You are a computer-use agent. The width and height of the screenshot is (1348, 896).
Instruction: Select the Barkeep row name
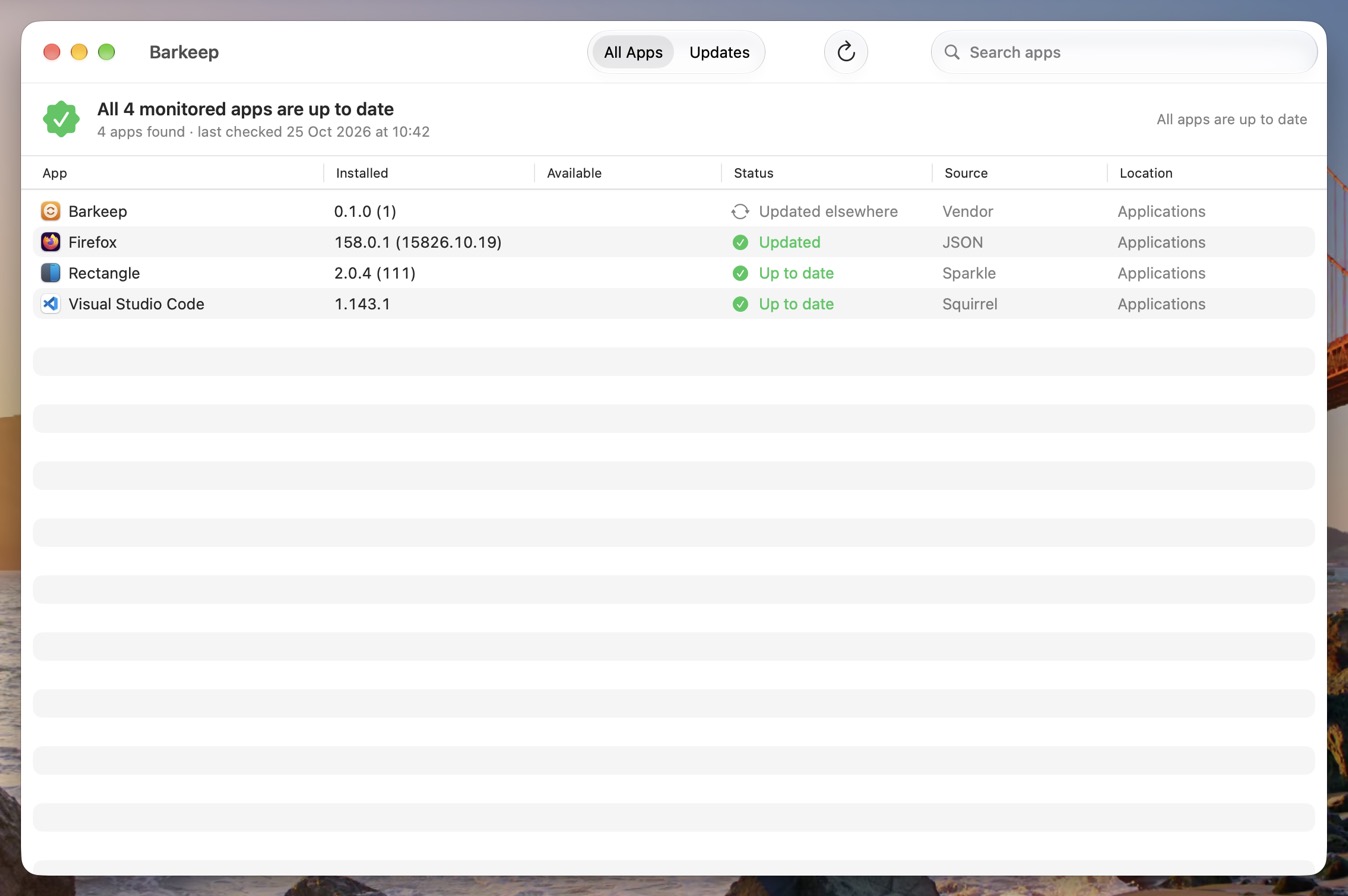[98, 211]
